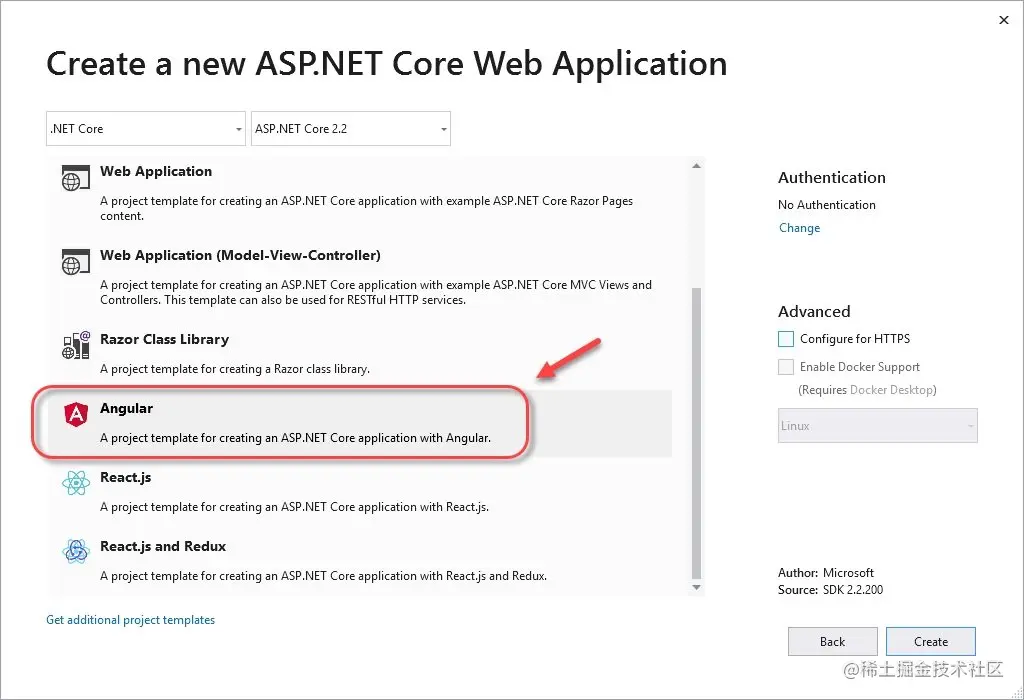Image resolution: width=1024 pixels, height=700 pixels.
Task: Click the Author: Microsoft text
Action: coord(825,573)
